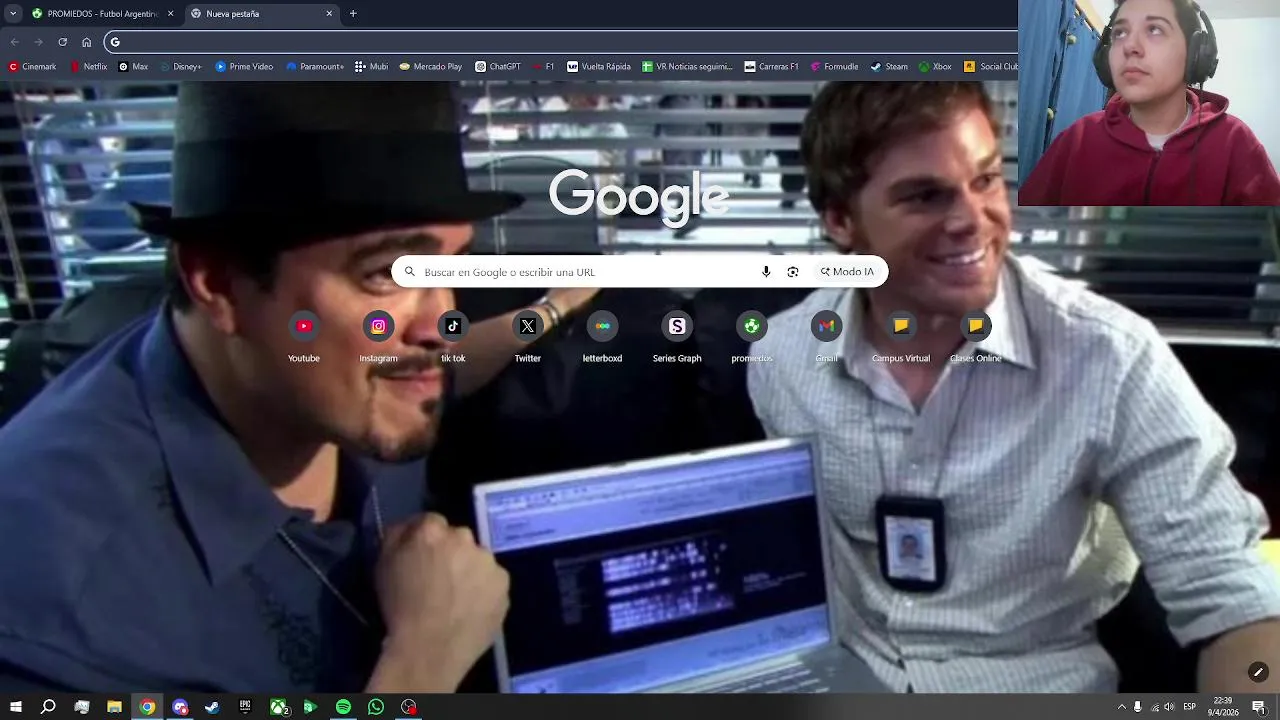Click the Chrome taskbar icon

(x=147, y=707)
